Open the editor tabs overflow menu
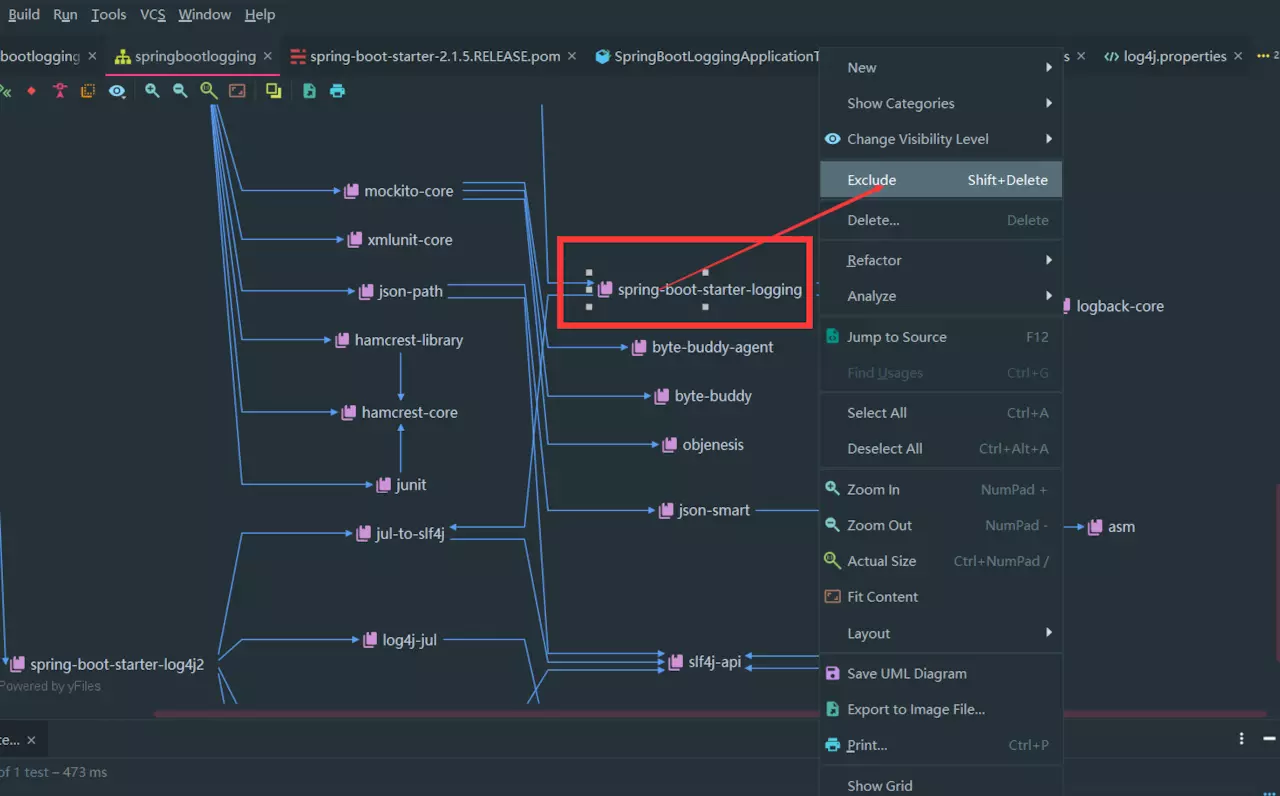The width and height of the screenshot is (1280, 796). [x=1265, y=57]
